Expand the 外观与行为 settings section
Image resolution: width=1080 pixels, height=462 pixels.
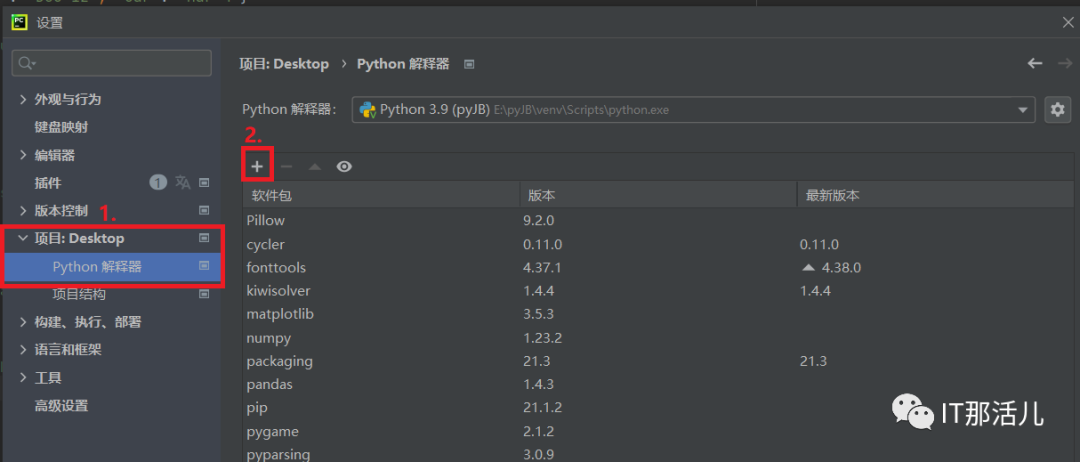24,99
